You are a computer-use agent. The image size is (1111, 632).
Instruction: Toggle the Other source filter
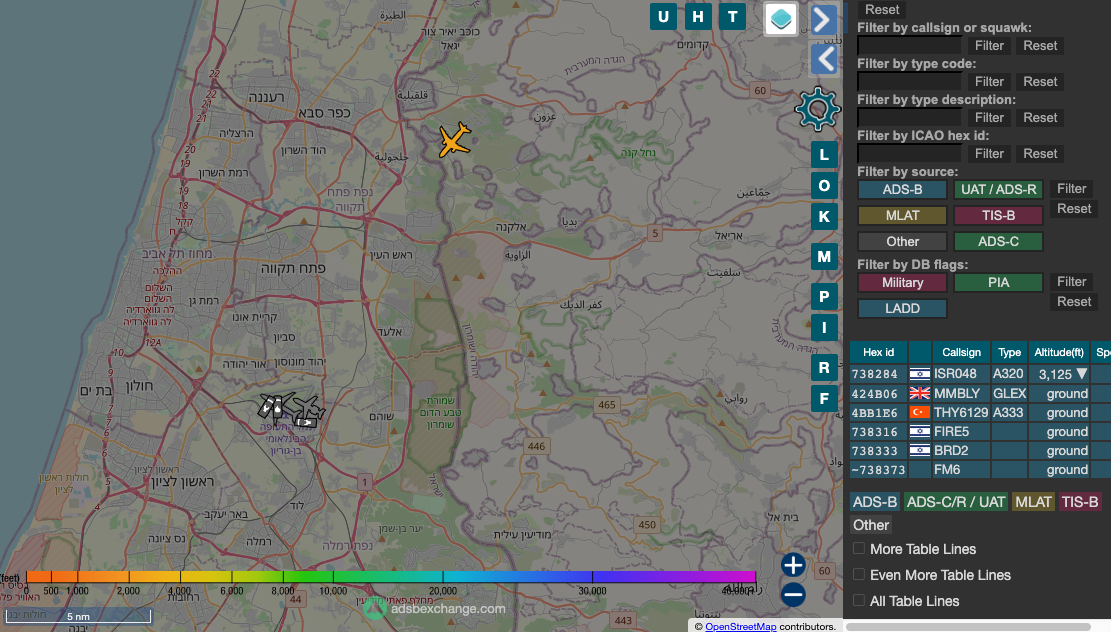(902, 242)
